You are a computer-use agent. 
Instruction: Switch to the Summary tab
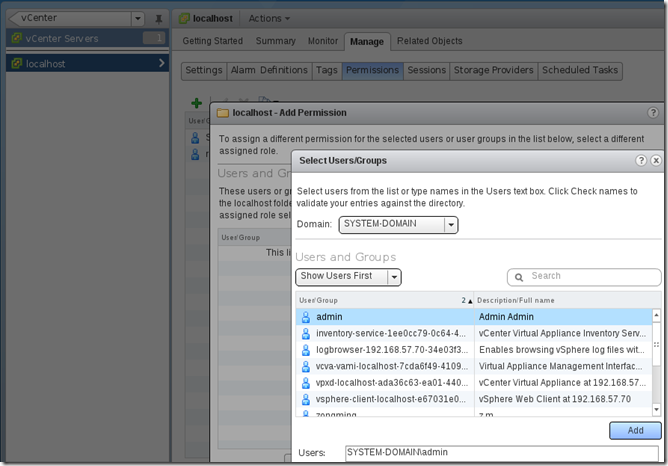click(x=276, y=41)
